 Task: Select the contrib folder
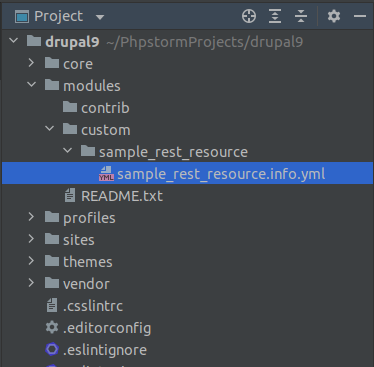[x=187, y=107]
